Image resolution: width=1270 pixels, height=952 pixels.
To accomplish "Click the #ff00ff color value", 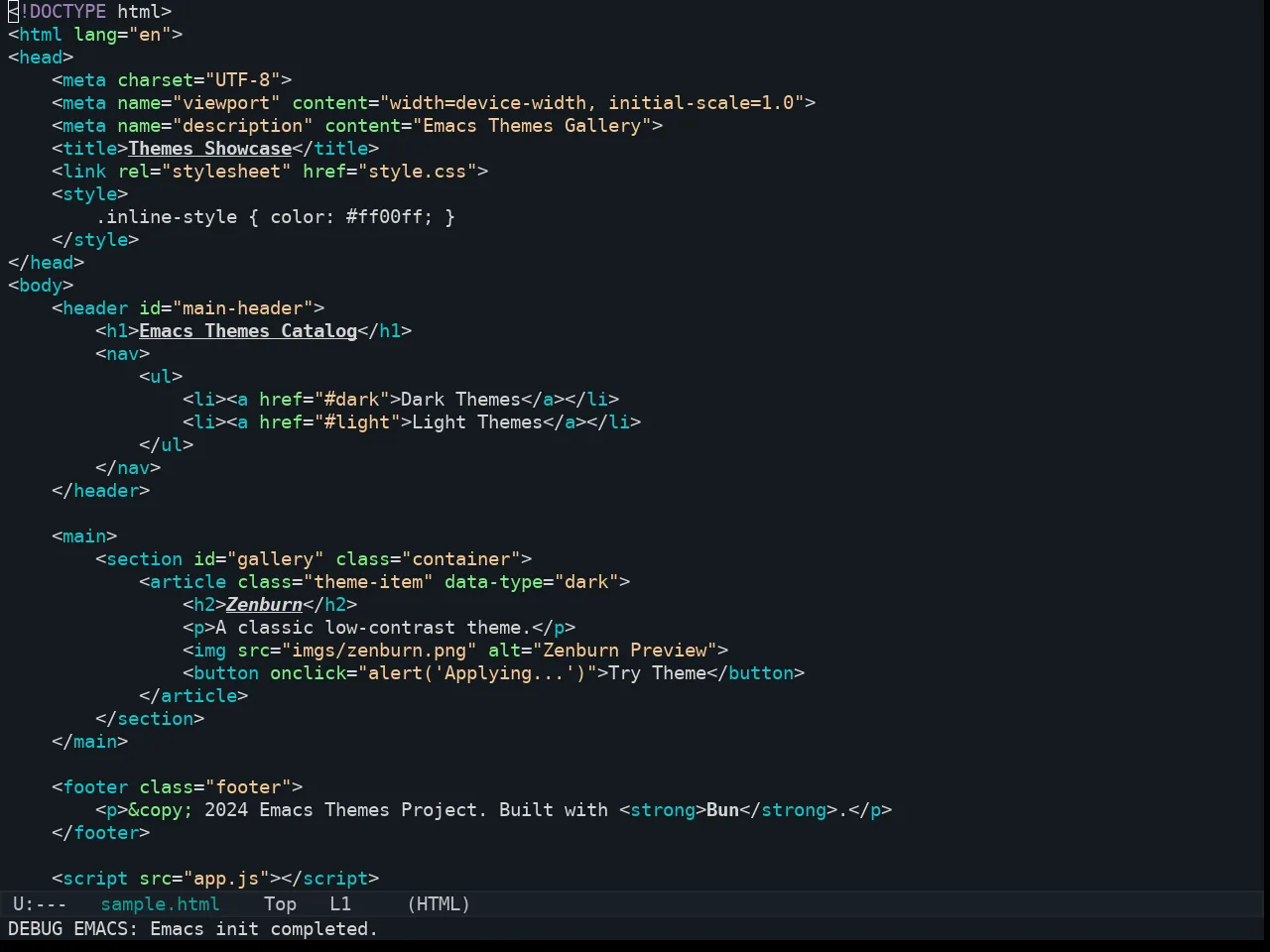I will coord(384,217).
